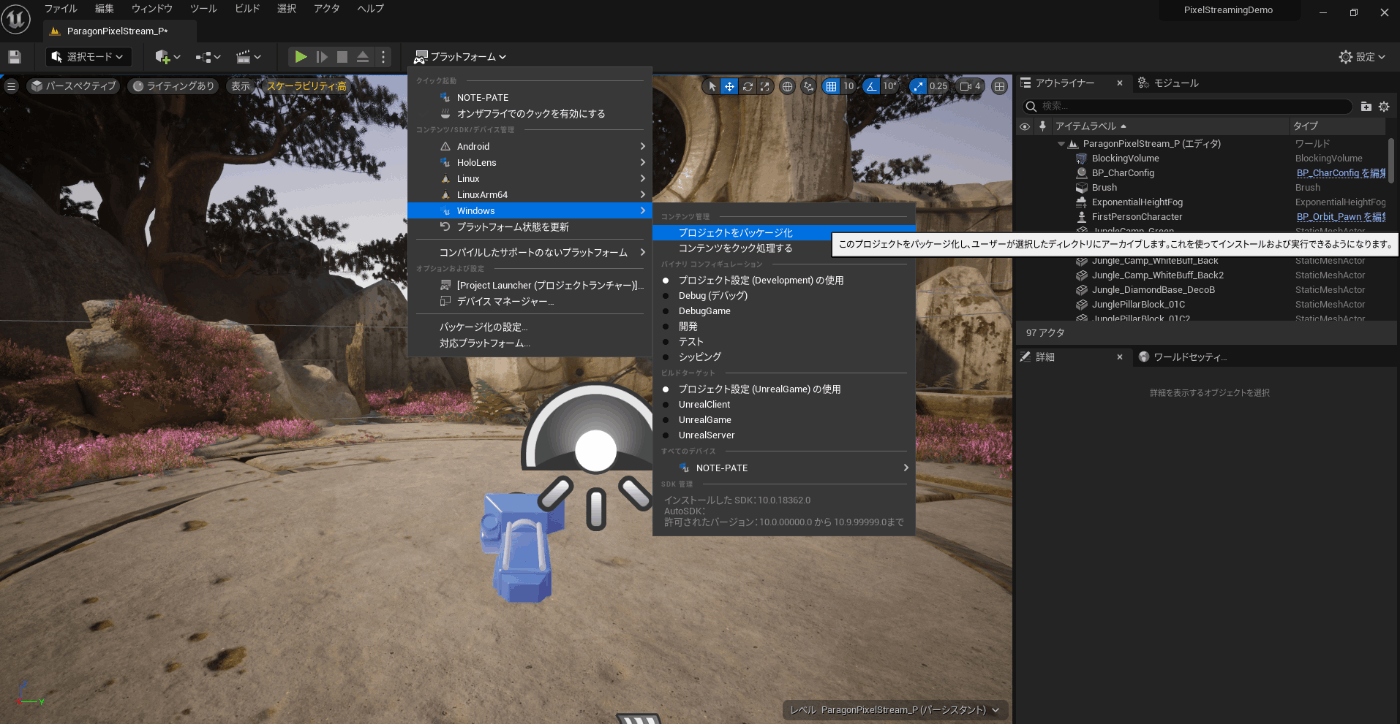The height and width of the screenshot is (724, 1400).
Task: Open the add-content cube dropdown
Action: pos(167,57)
